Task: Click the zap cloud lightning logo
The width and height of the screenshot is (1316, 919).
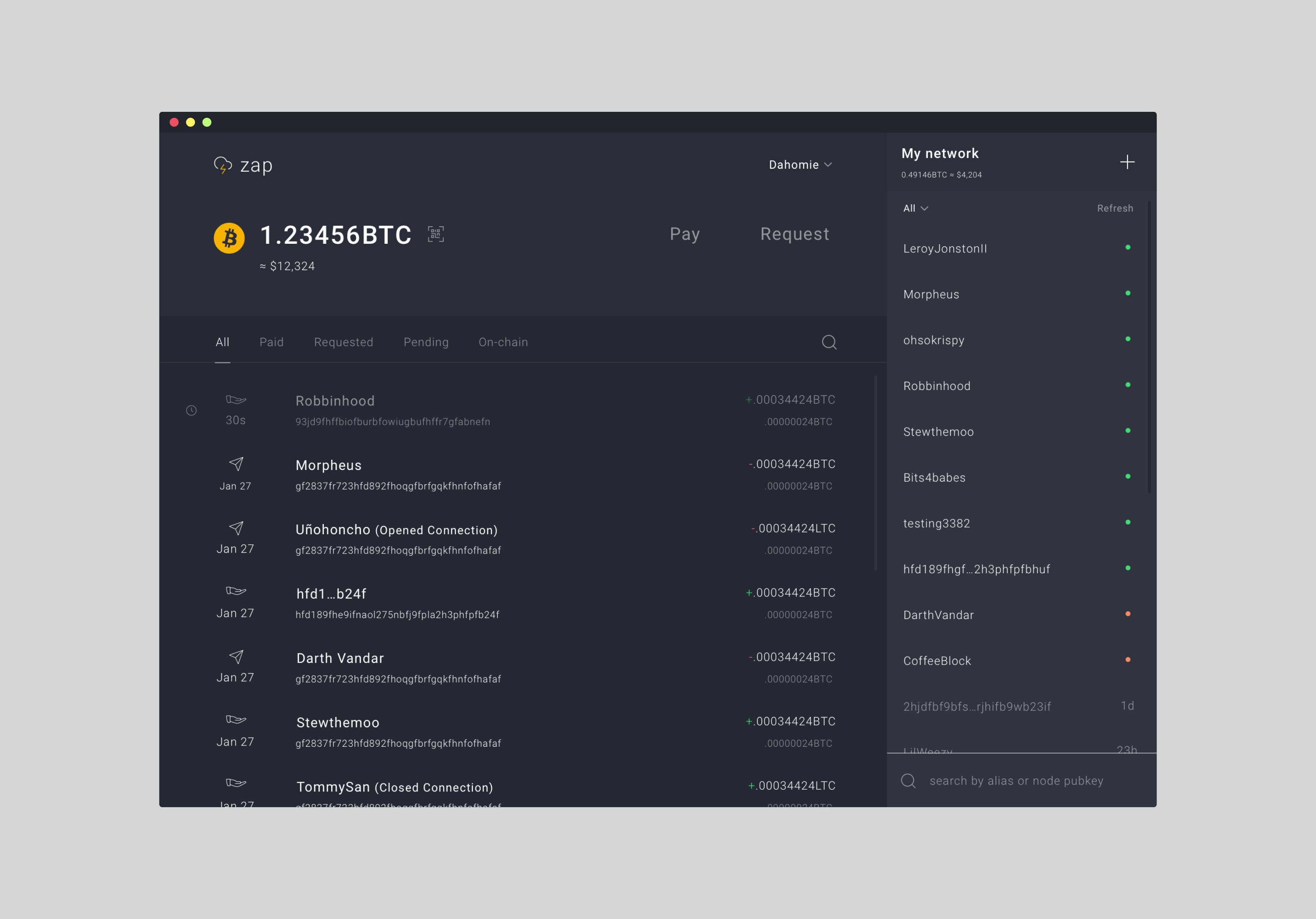Action: (222, 166)
